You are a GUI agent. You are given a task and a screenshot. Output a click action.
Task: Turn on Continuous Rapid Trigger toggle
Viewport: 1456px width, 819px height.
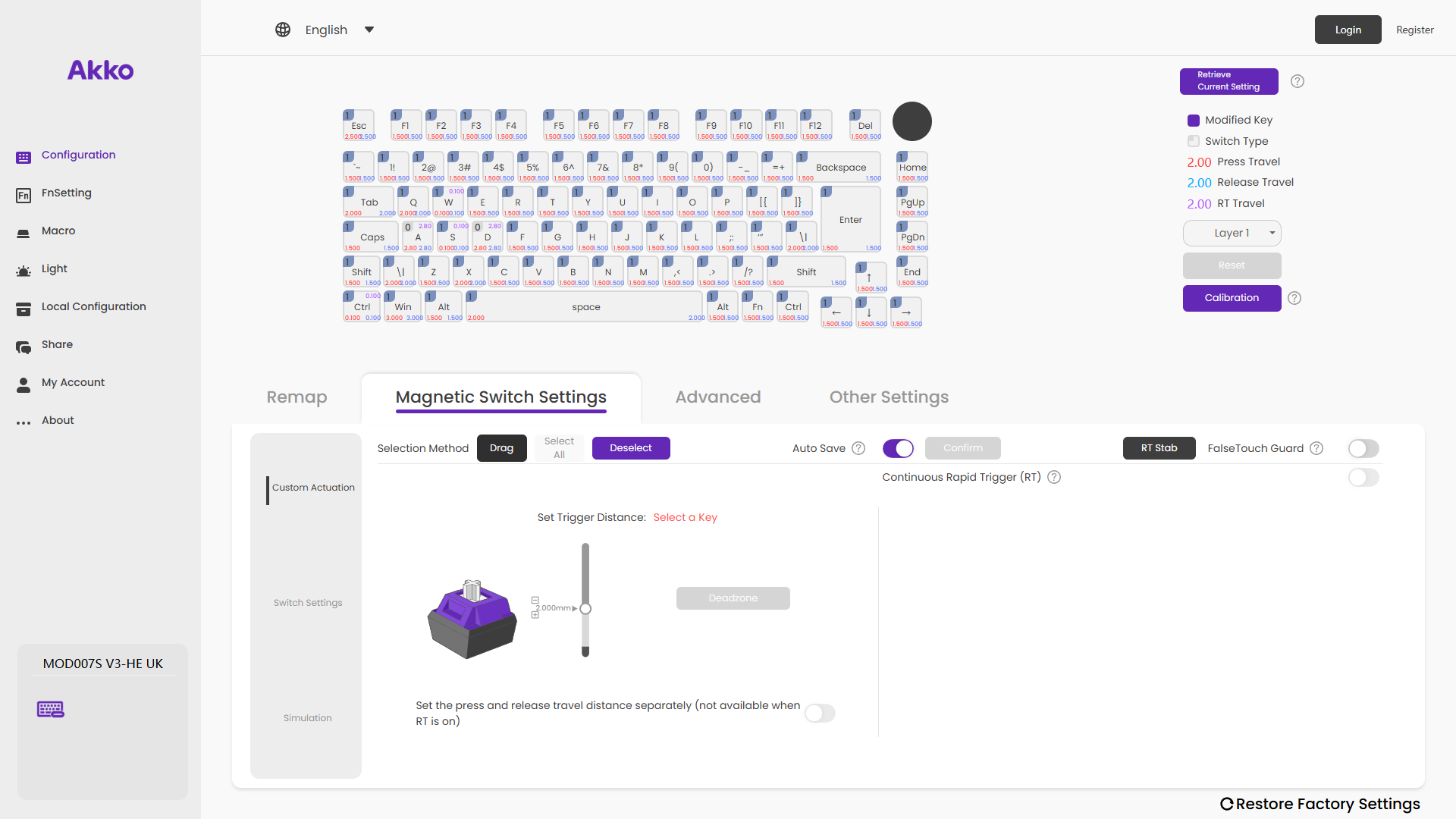tap(1363, 477)
